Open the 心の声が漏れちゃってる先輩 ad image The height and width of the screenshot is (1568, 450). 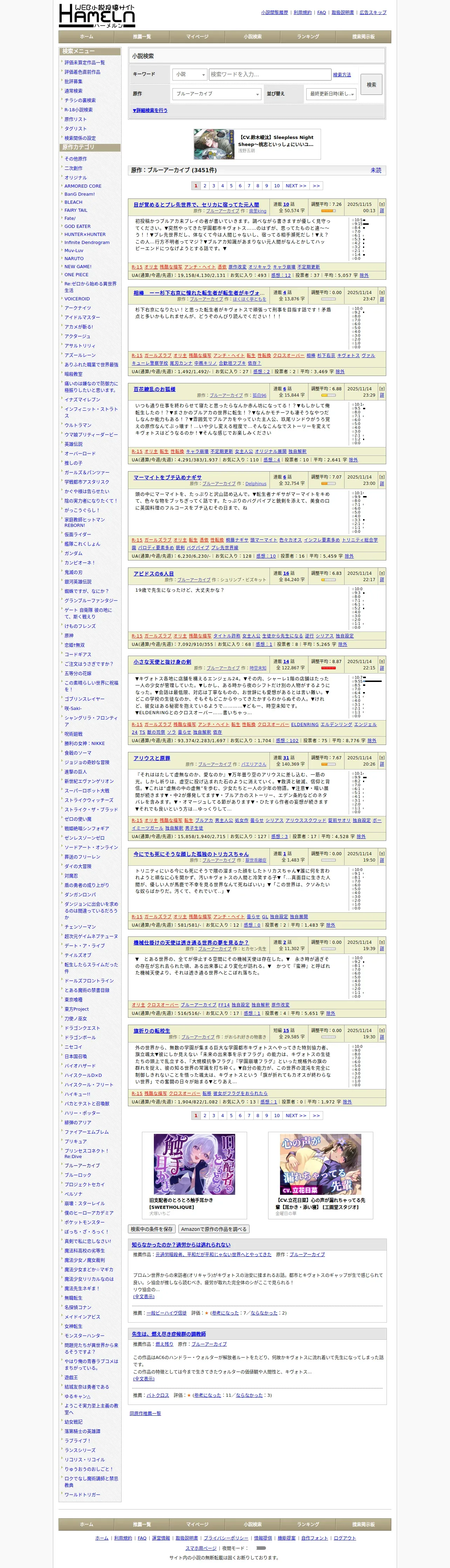tap(320, 1164)
